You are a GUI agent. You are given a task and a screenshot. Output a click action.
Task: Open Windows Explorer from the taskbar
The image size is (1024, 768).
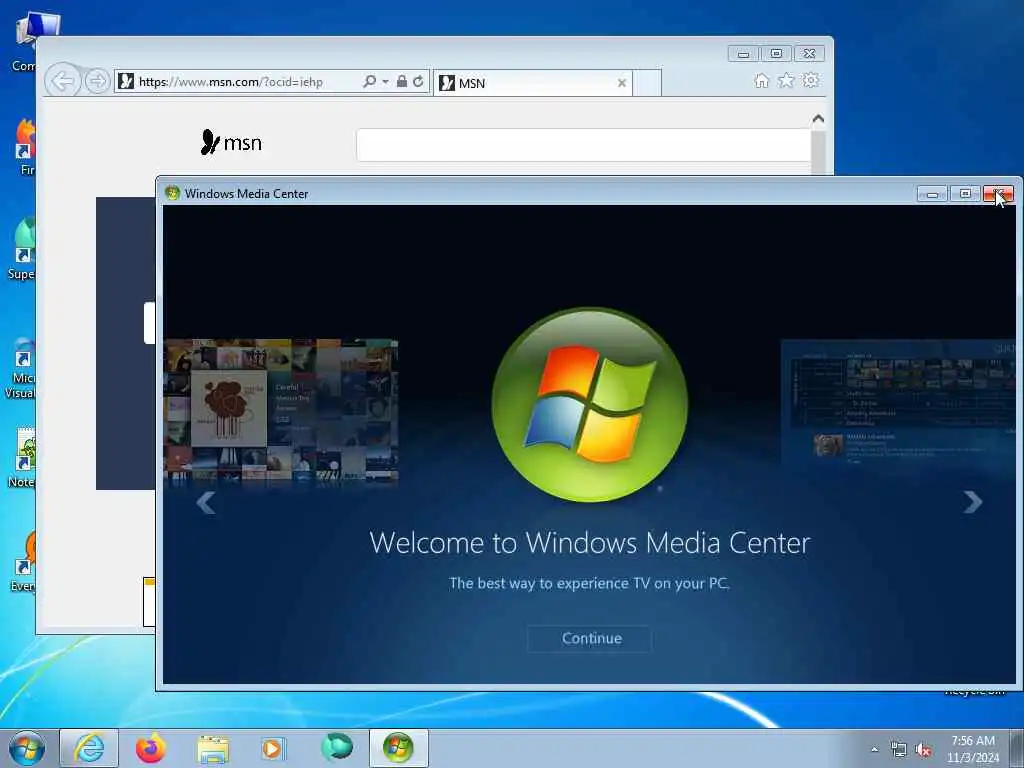[x=213, y=749]
